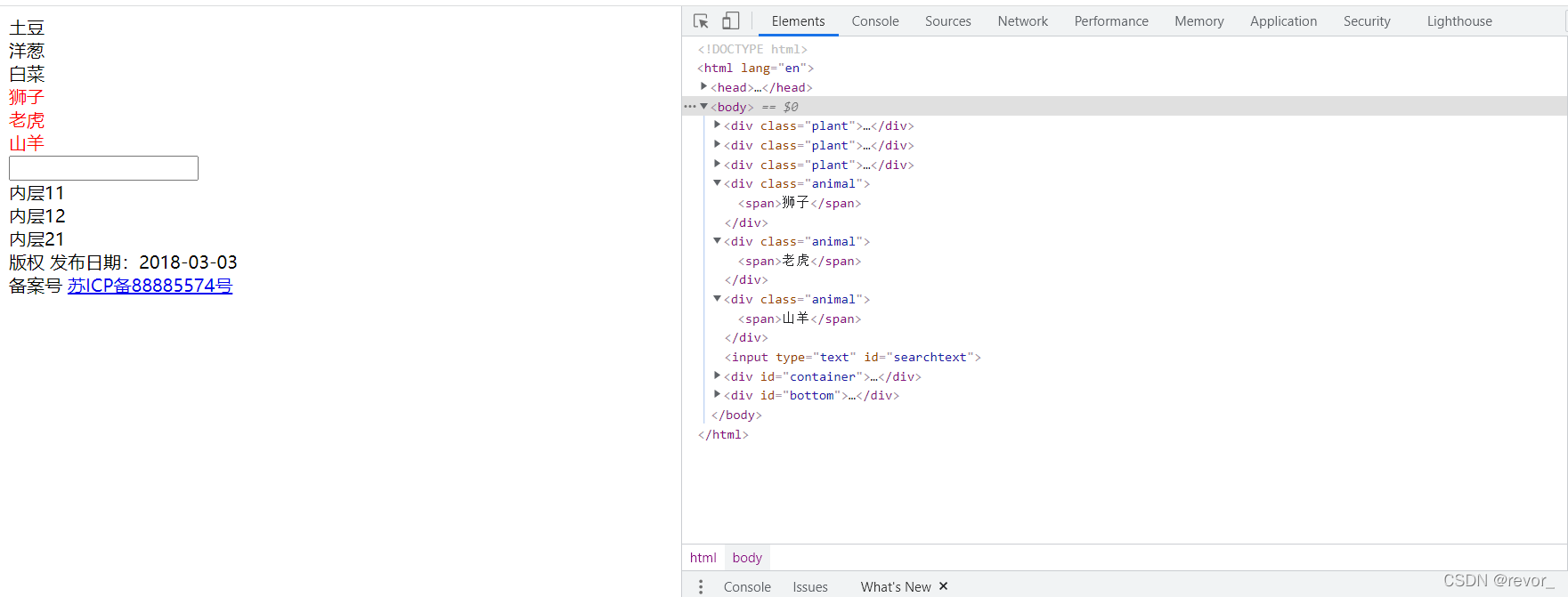1568x597 pixels.
Task: Collapse the animal div containing 老虎
Action: pos(717,241)
